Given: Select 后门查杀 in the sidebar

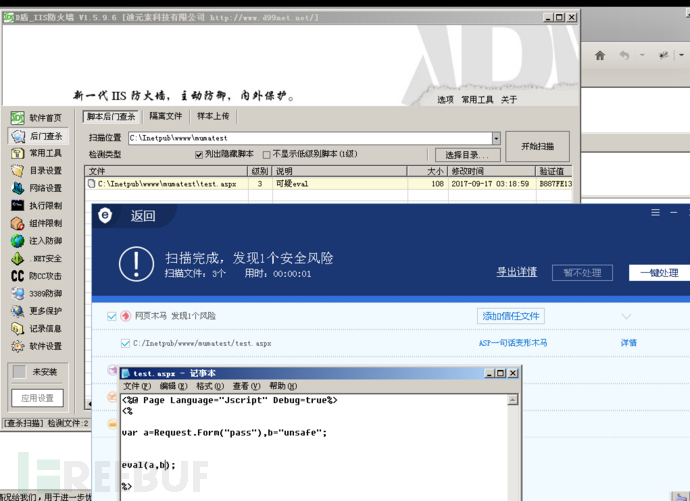Looking at the screenshot, I should 37,136.
